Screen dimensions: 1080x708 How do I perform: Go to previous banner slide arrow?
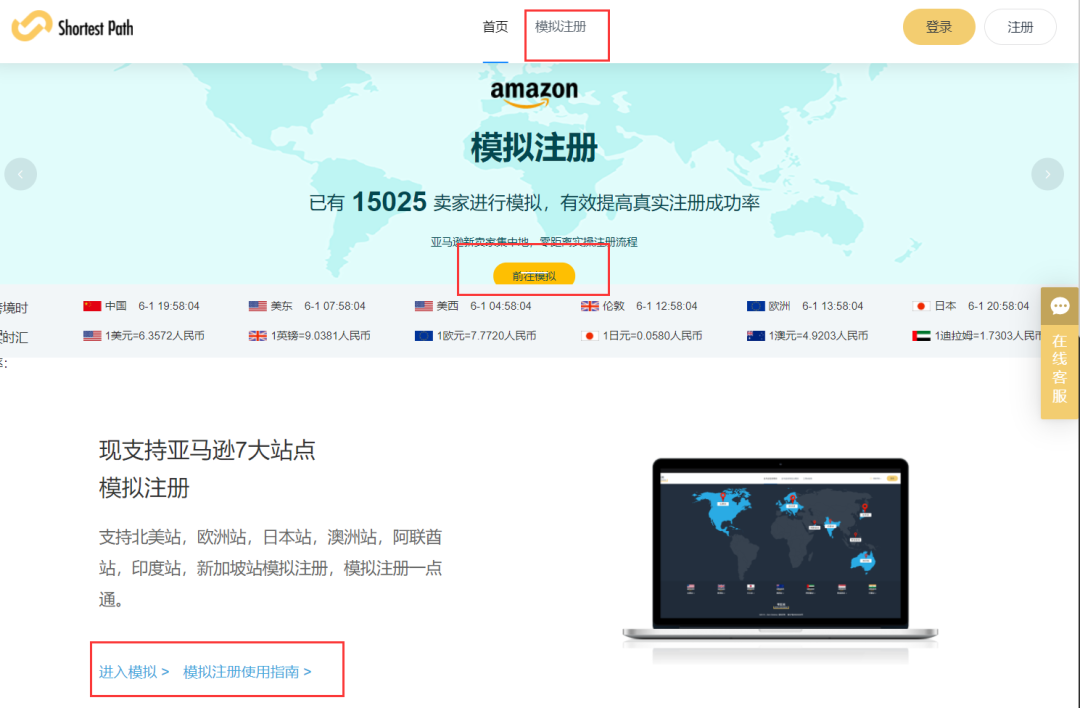(21, 174)
